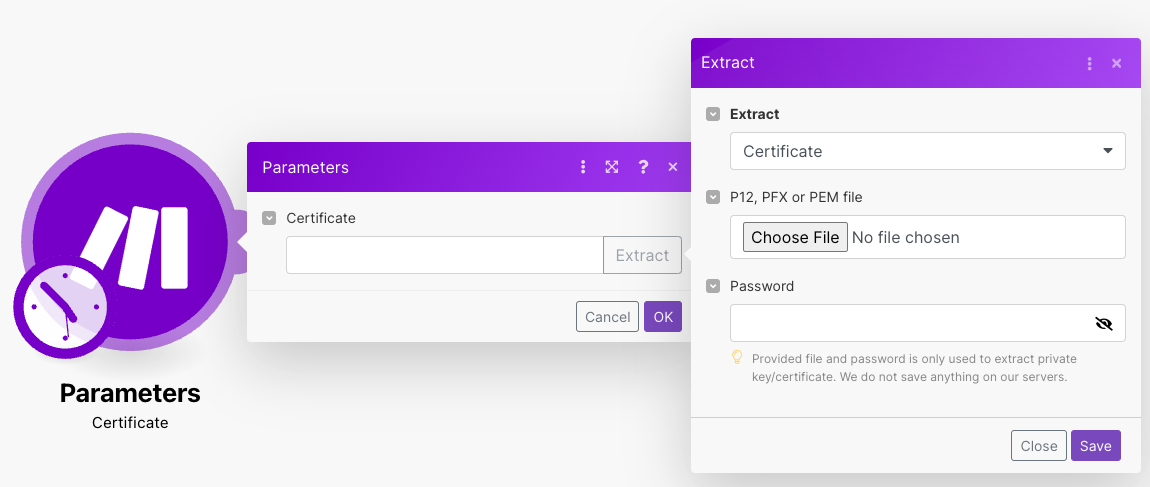Click the clock schedule icon on module
The image size is (1150, 487).
[62, 309]
